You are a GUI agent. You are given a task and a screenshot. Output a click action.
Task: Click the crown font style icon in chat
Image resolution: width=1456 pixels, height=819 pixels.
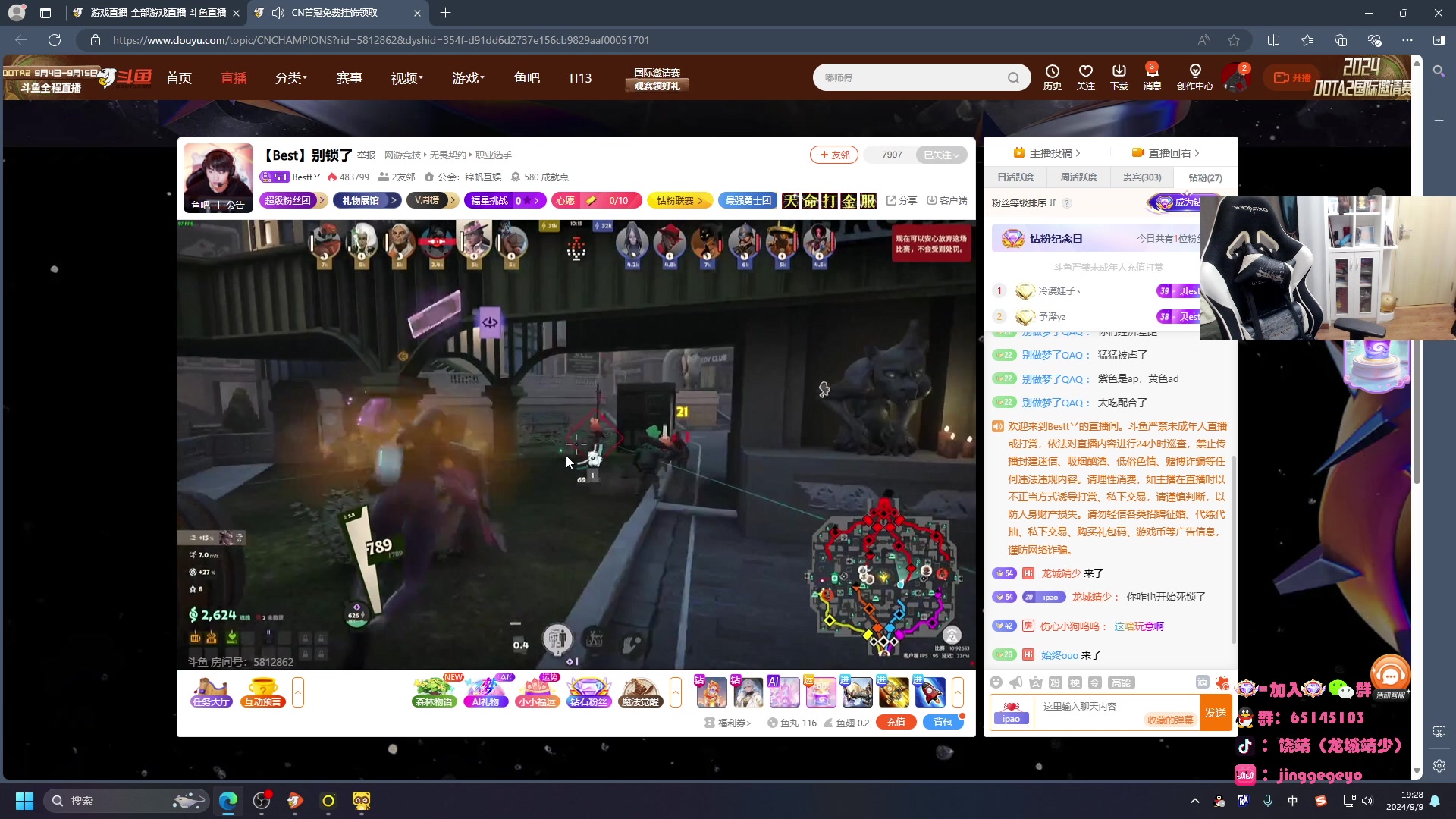[x=1036, y=682]
